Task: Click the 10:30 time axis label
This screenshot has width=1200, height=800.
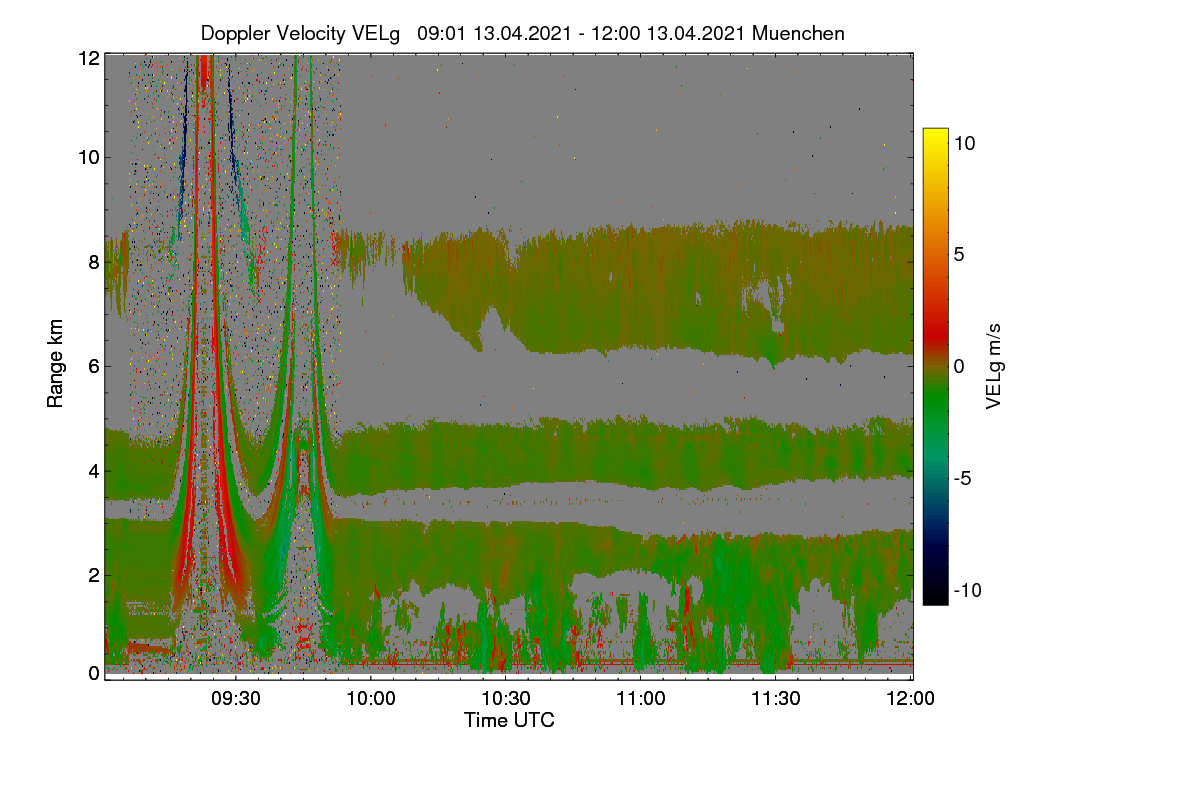Action: [506, 698]
